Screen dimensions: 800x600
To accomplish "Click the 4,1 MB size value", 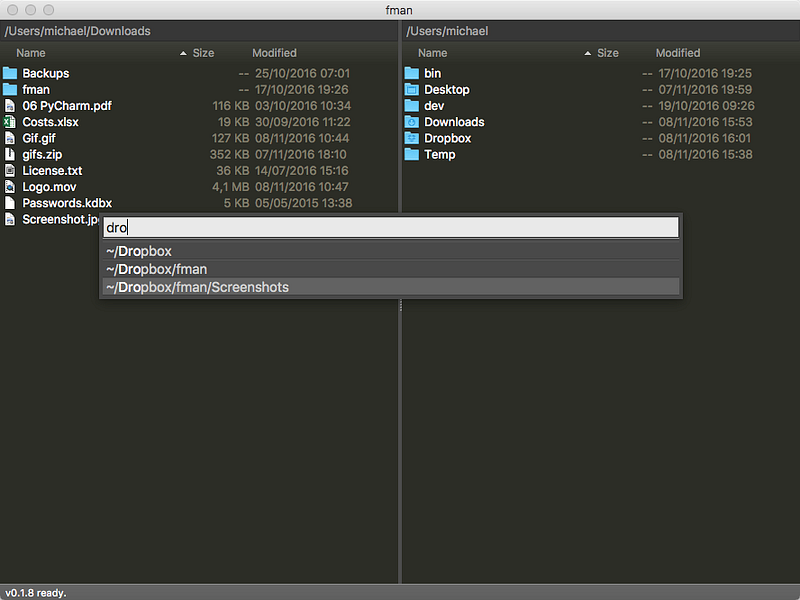I will coord(231,187).
